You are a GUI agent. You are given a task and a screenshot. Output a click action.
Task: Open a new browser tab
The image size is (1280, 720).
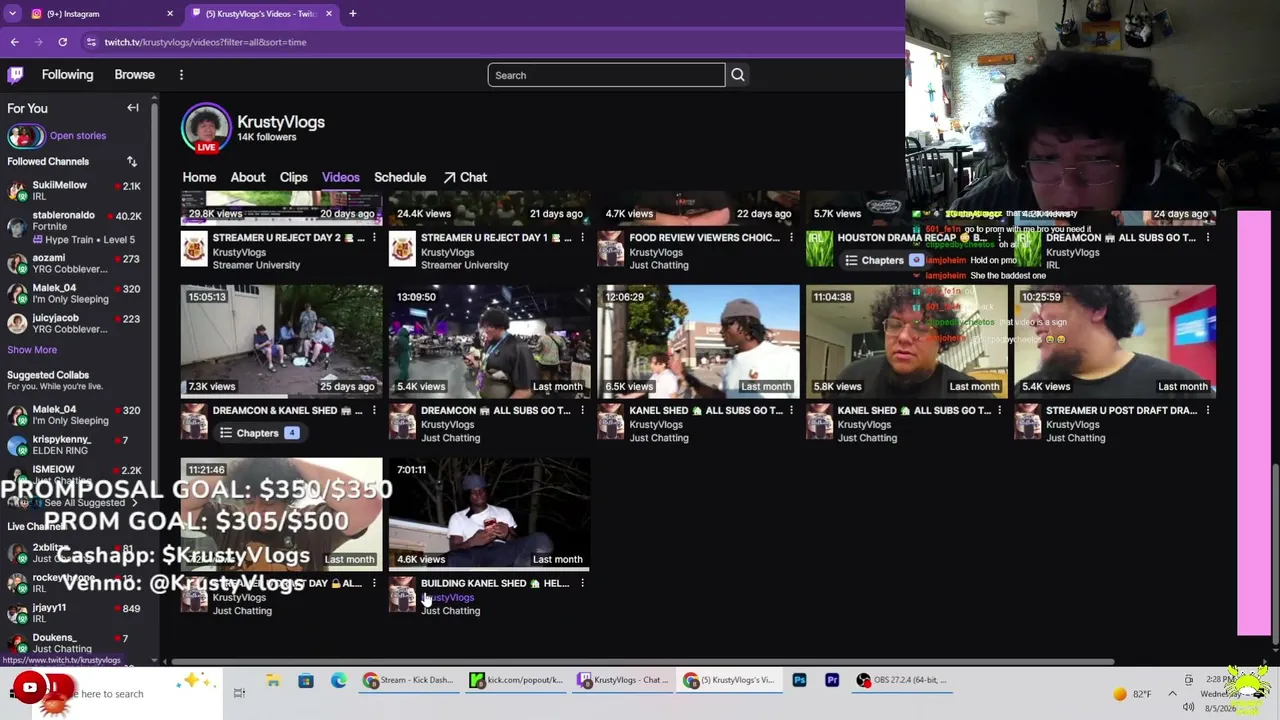tap(353, 14)
